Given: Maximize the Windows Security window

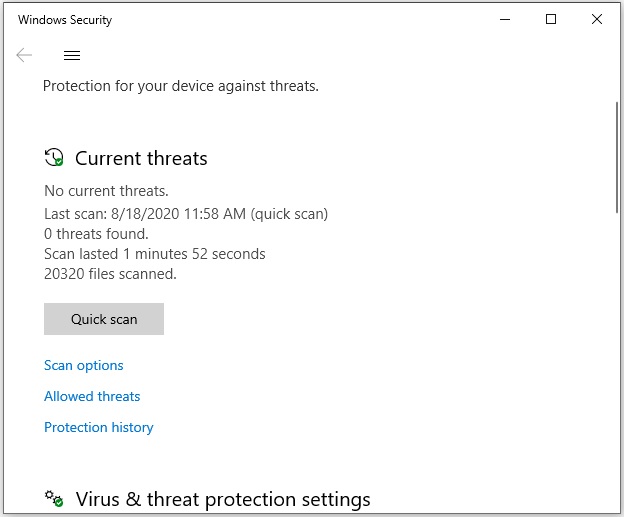Looking at the screenshot, I should 551,19.
